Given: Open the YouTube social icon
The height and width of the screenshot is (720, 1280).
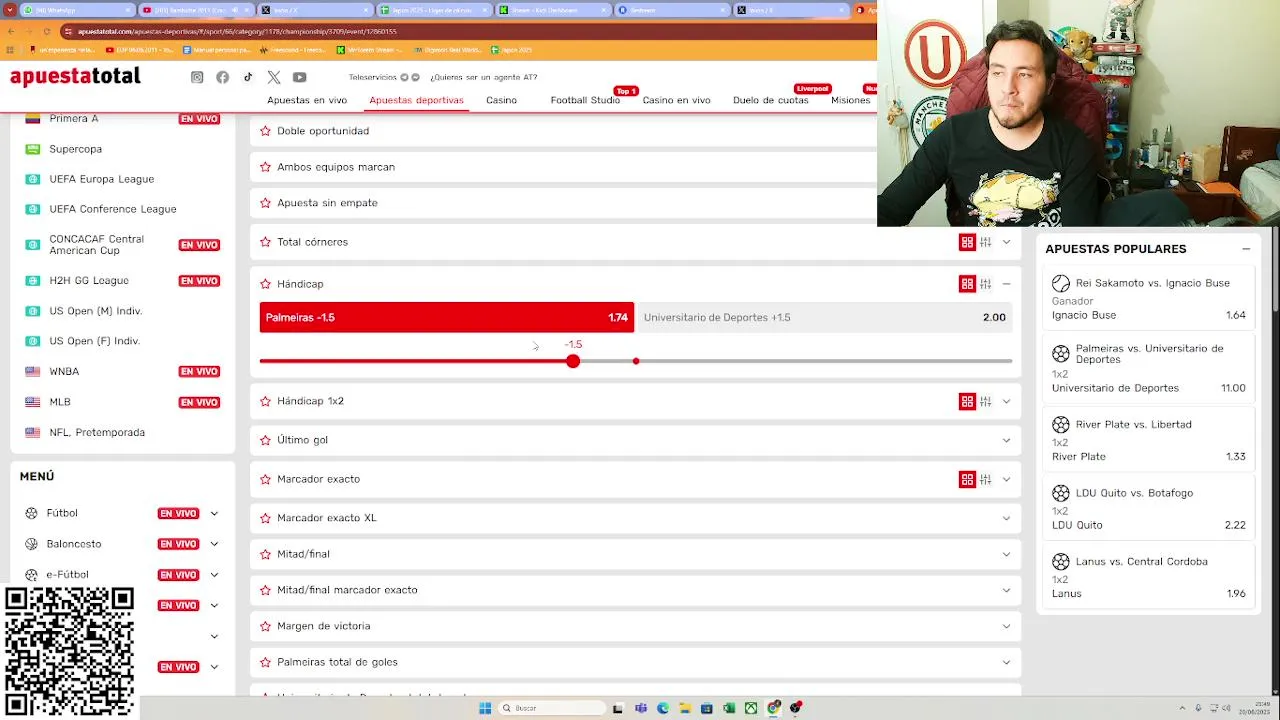Looking at the screenshot, I should (x=299, y=77).
